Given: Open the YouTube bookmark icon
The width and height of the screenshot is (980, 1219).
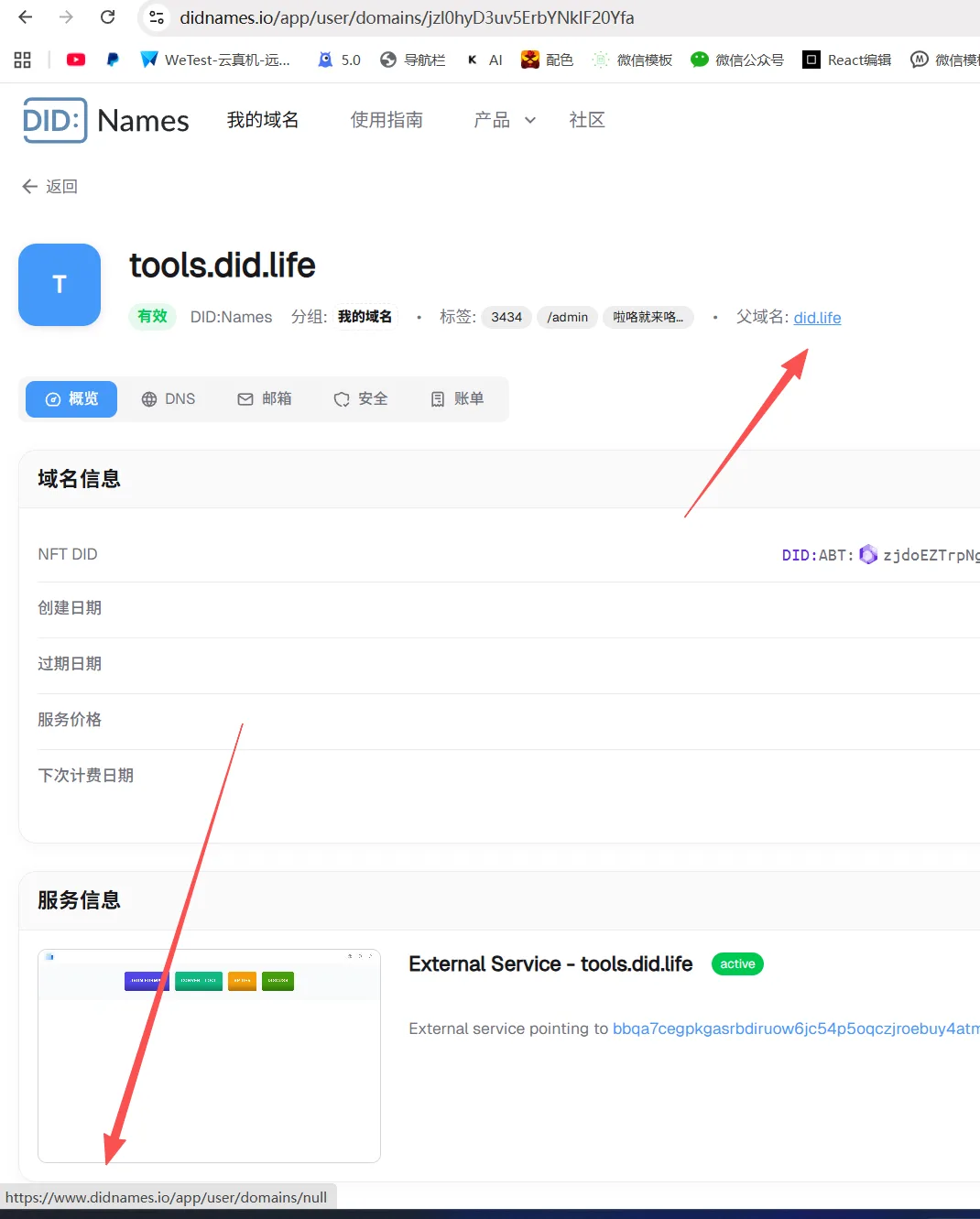Looking at the screenshot, I should 76,60.
